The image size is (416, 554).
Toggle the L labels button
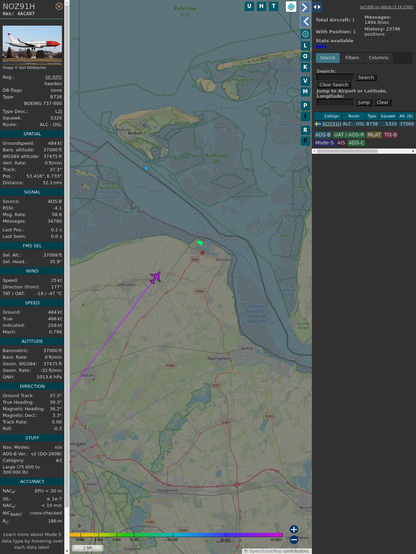[305, 46]
